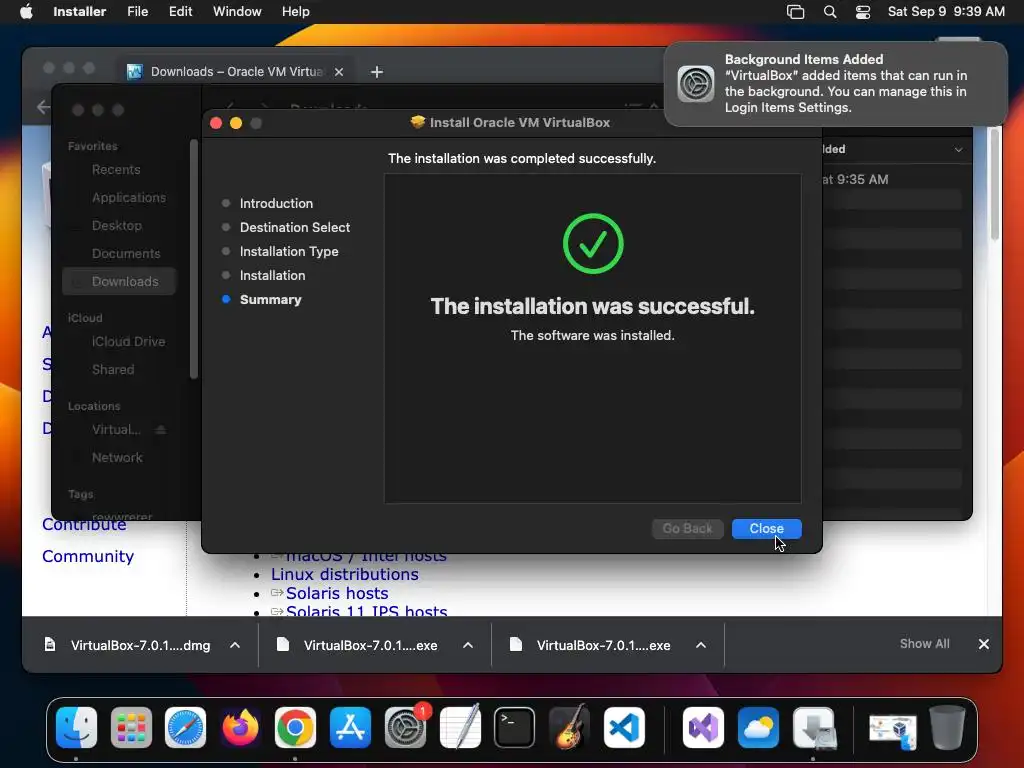Viewport: 1024px width, 768px height.
Task: Open Visual Studio Code from the dock
Action: (624, 727)
